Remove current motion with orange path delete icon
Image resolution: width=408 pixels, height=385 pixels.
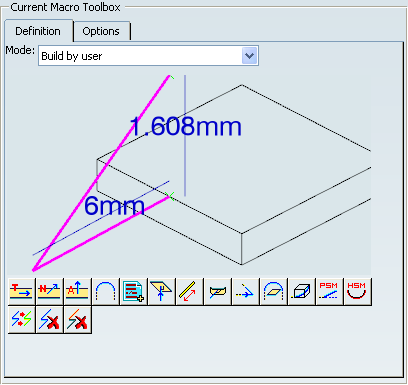point(78,320)
